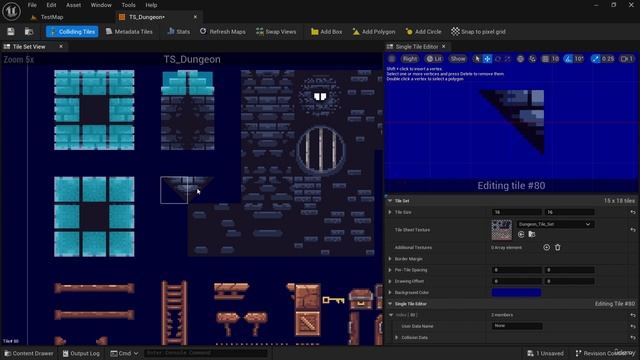Open rotation snap 10° dropdown
640x360 pixels.
click(x=579, y=59)
